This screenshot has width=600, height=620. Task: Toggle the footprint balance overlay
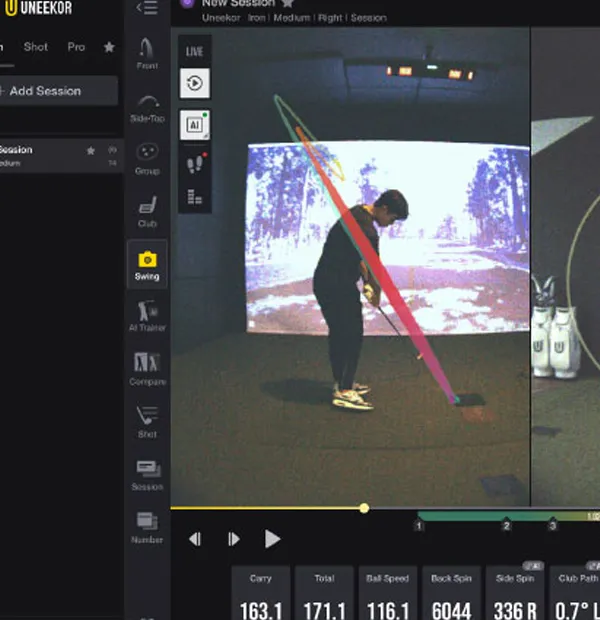(194, 162)
